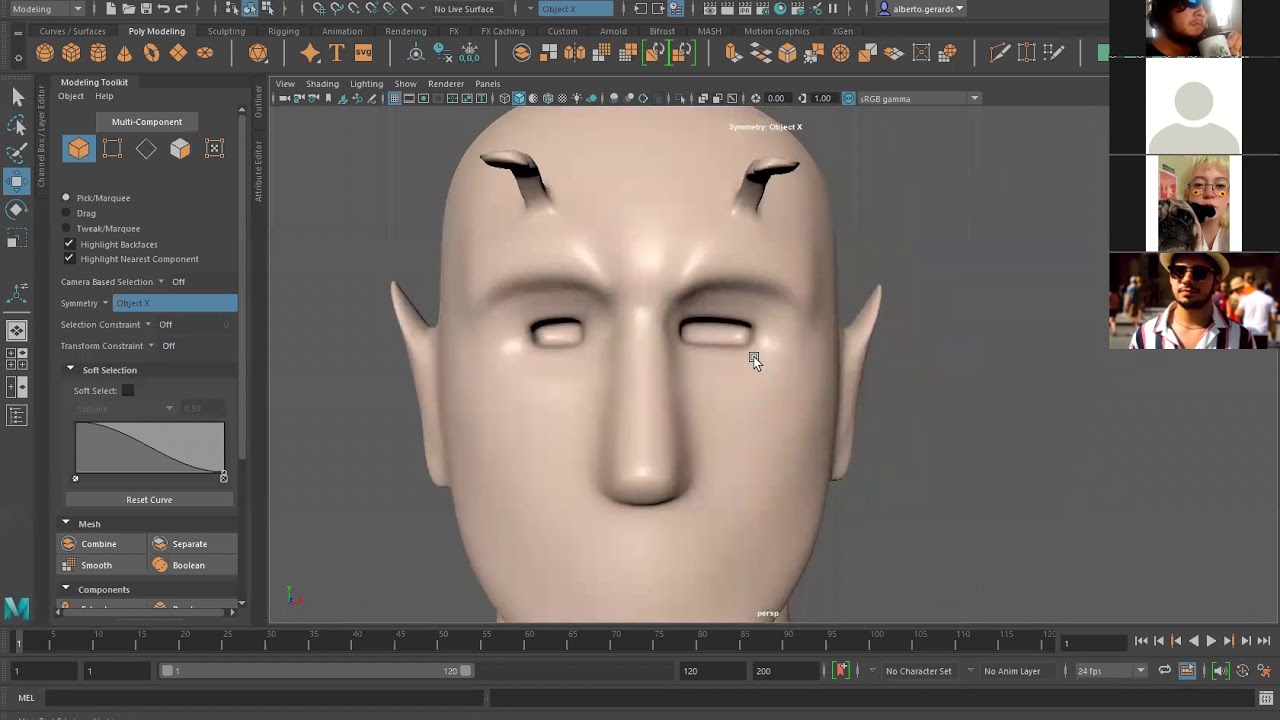Create a polygon cube from the shelf
1280x720 pixels.
(71, 53)
